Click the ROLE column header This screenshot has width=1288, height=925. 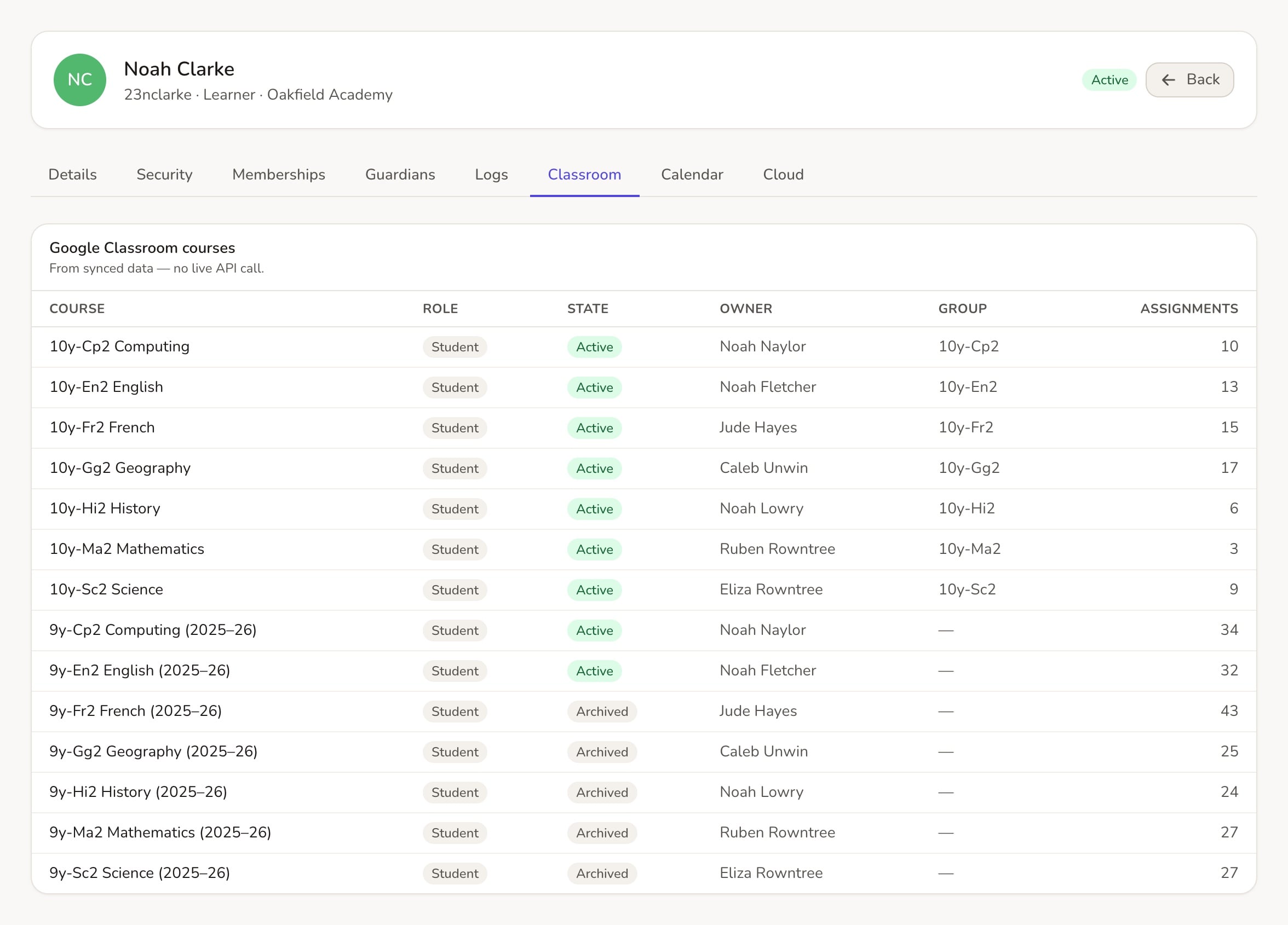pos(440,309)
